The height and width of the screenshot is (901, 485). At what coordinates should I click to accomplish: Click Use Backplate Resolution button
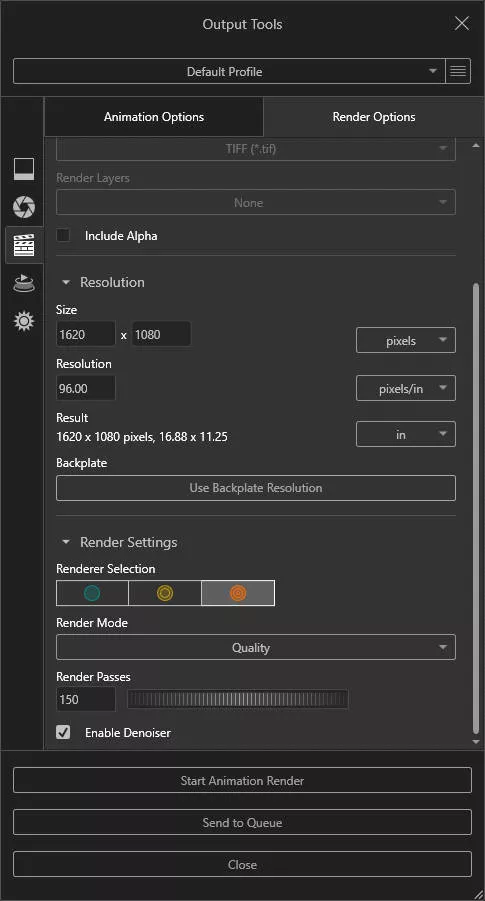(x=256, y=488)
